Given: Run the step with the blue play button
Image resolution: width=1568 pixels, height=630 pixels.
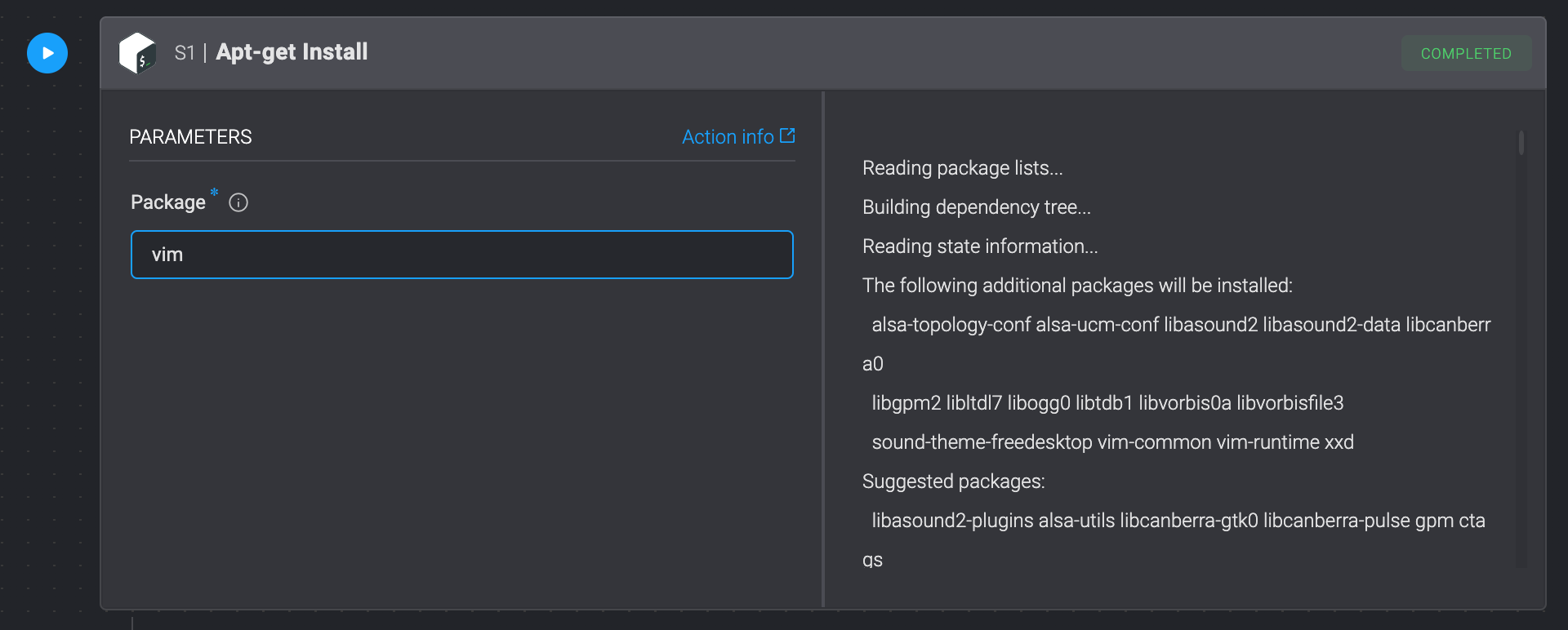Looking at the screenshot, I should point(47,53).
